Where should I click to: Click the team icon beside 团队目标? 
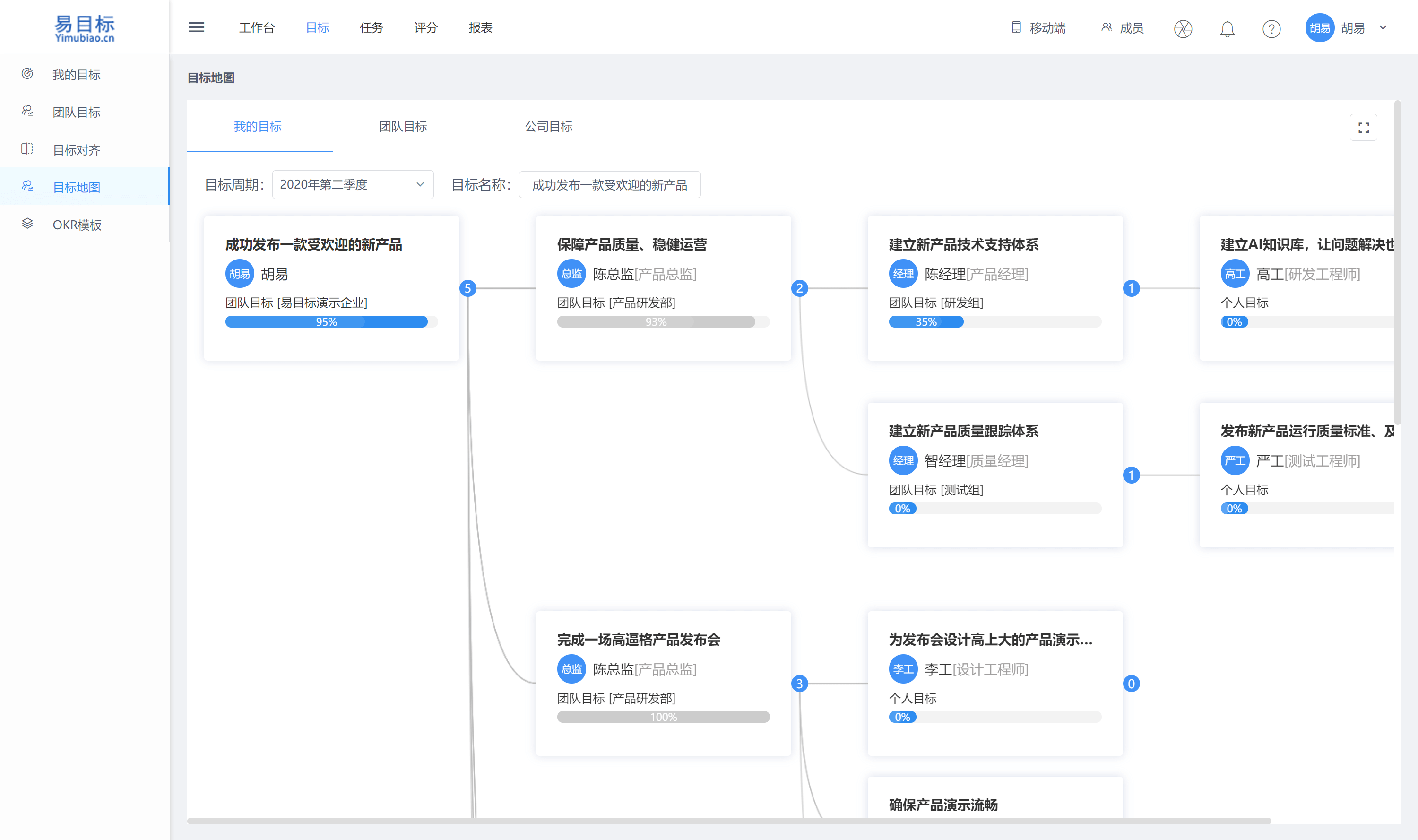[x=27, y=111]
